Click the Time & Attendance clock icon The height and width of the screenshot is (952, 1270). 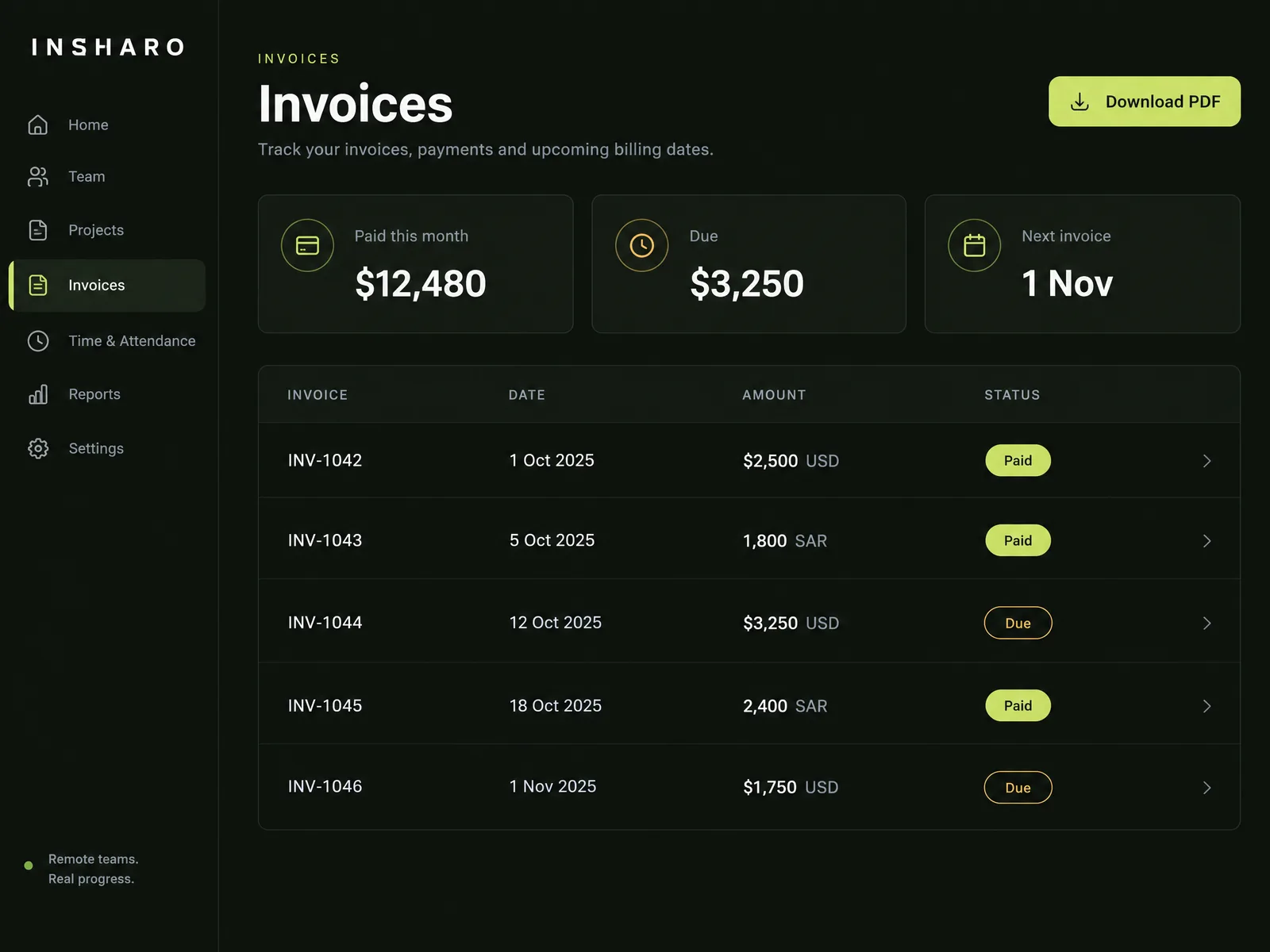click(x=38, y=341)
